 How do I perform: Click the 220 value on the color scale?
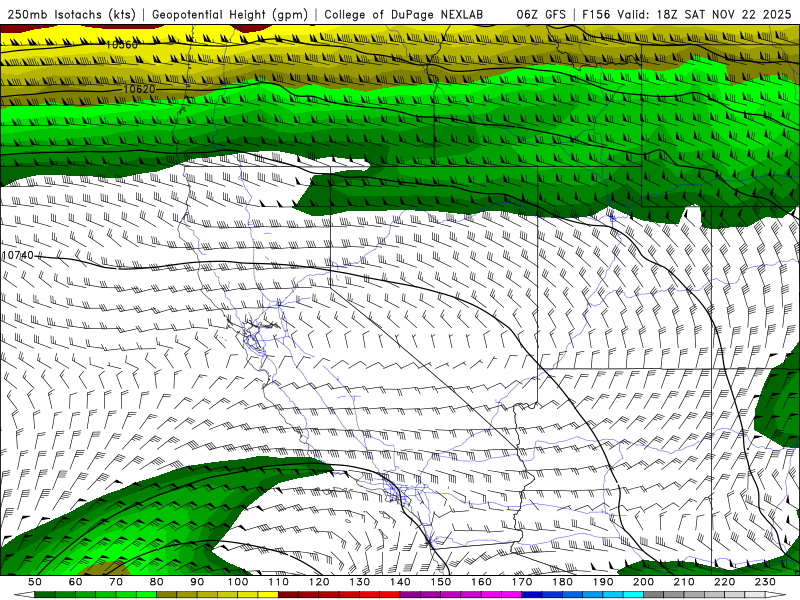pyautogui.click(x=724, y=582)
